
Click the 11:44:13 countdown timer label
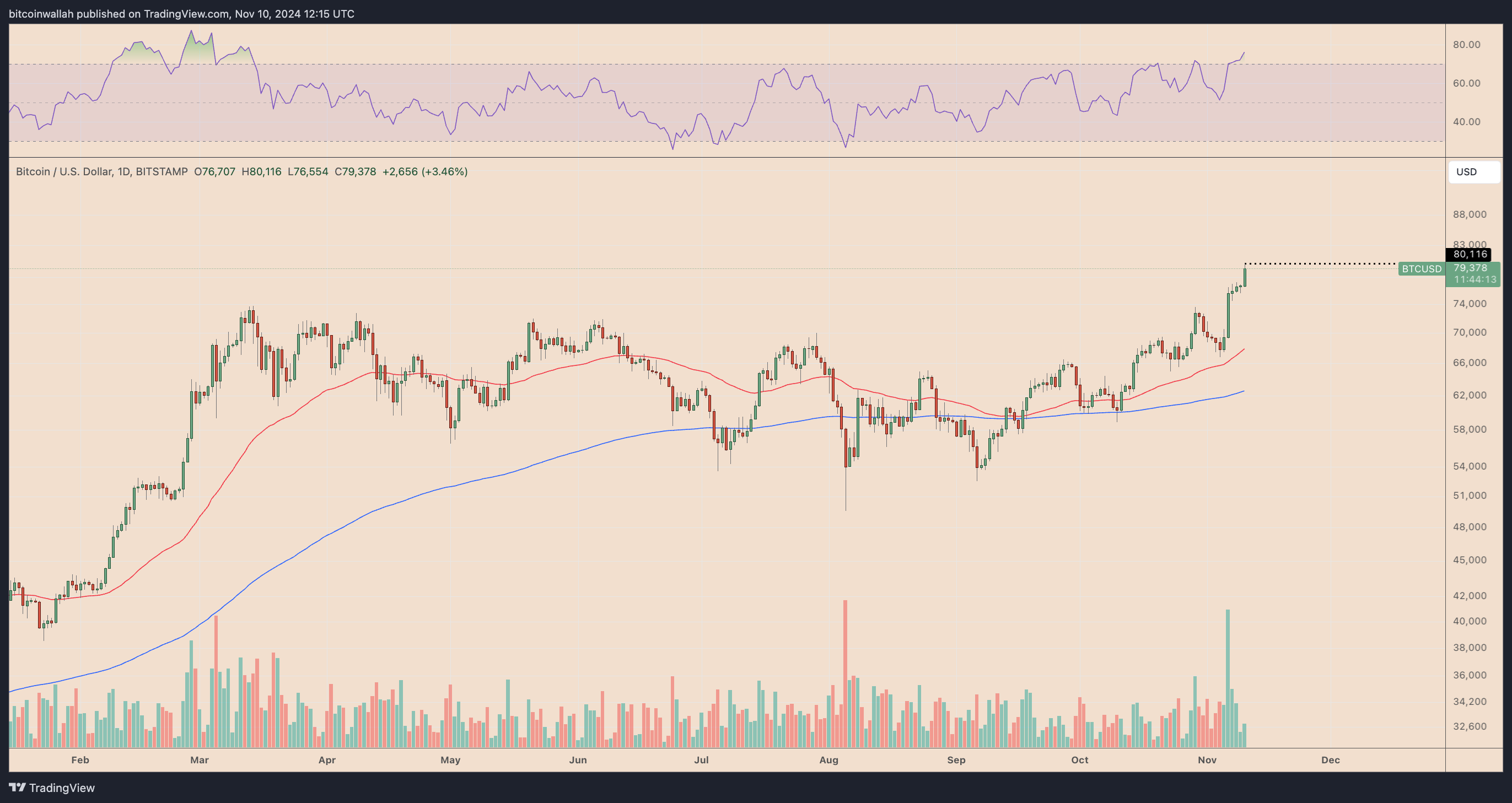pos(1475,279)
